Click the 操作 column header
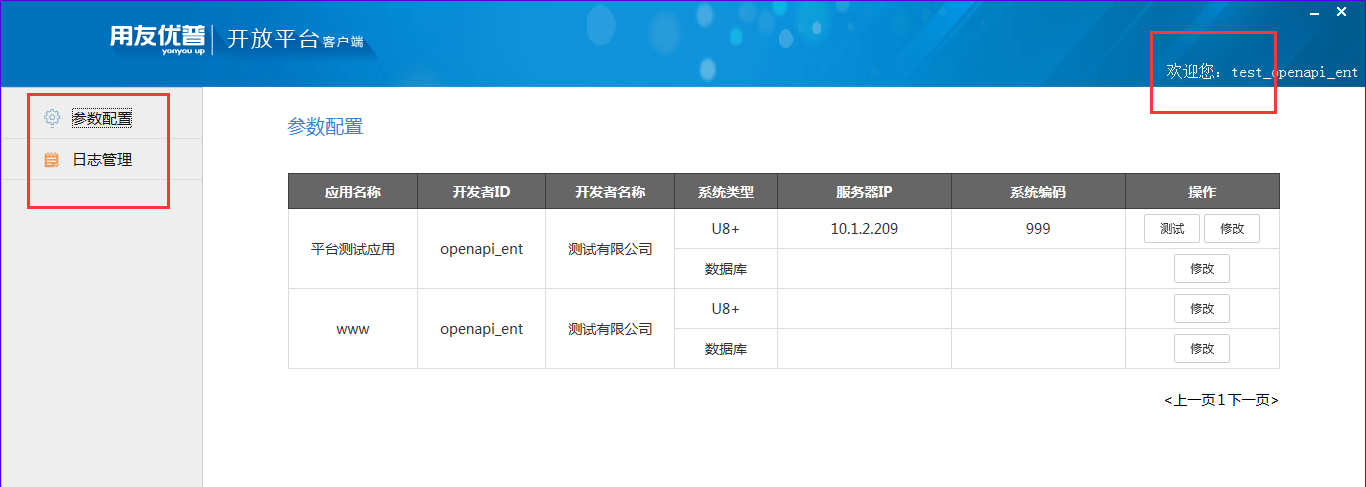The image size is (1366, 487). tap(1202, 192)
